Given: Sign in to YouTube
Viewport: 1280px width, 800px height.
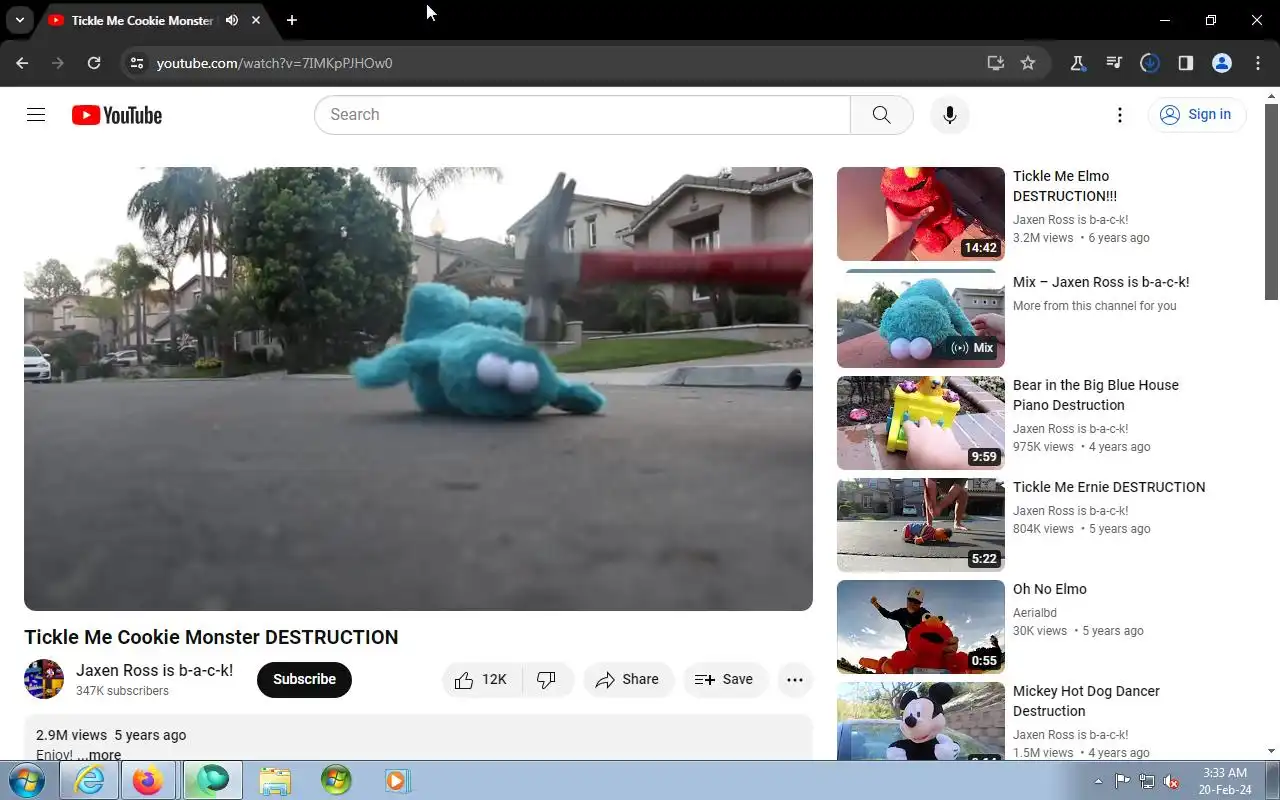Looking at the screenshot, I should 1197,115.
